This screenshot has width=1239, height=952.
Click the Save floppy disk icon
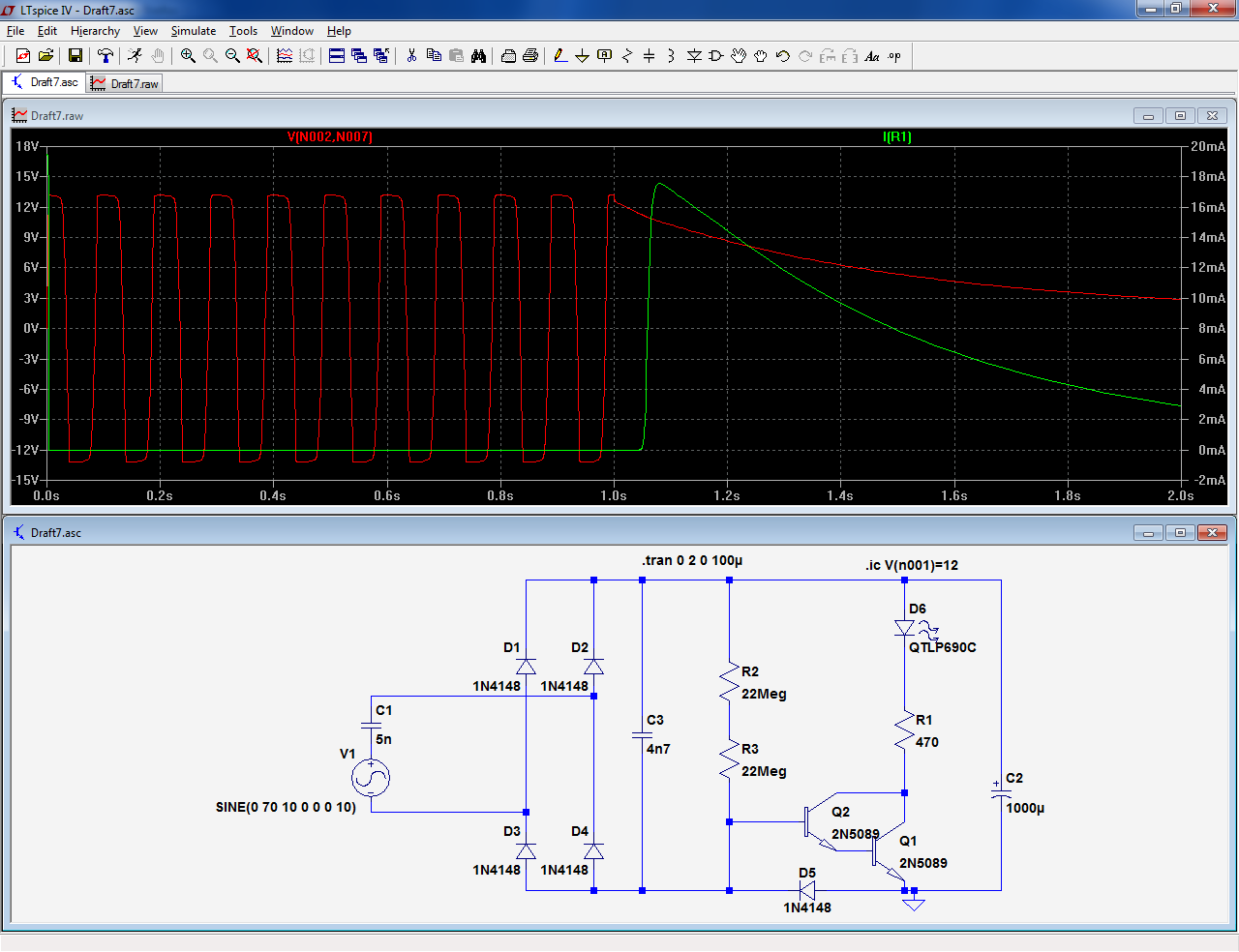tap(75, 56)
